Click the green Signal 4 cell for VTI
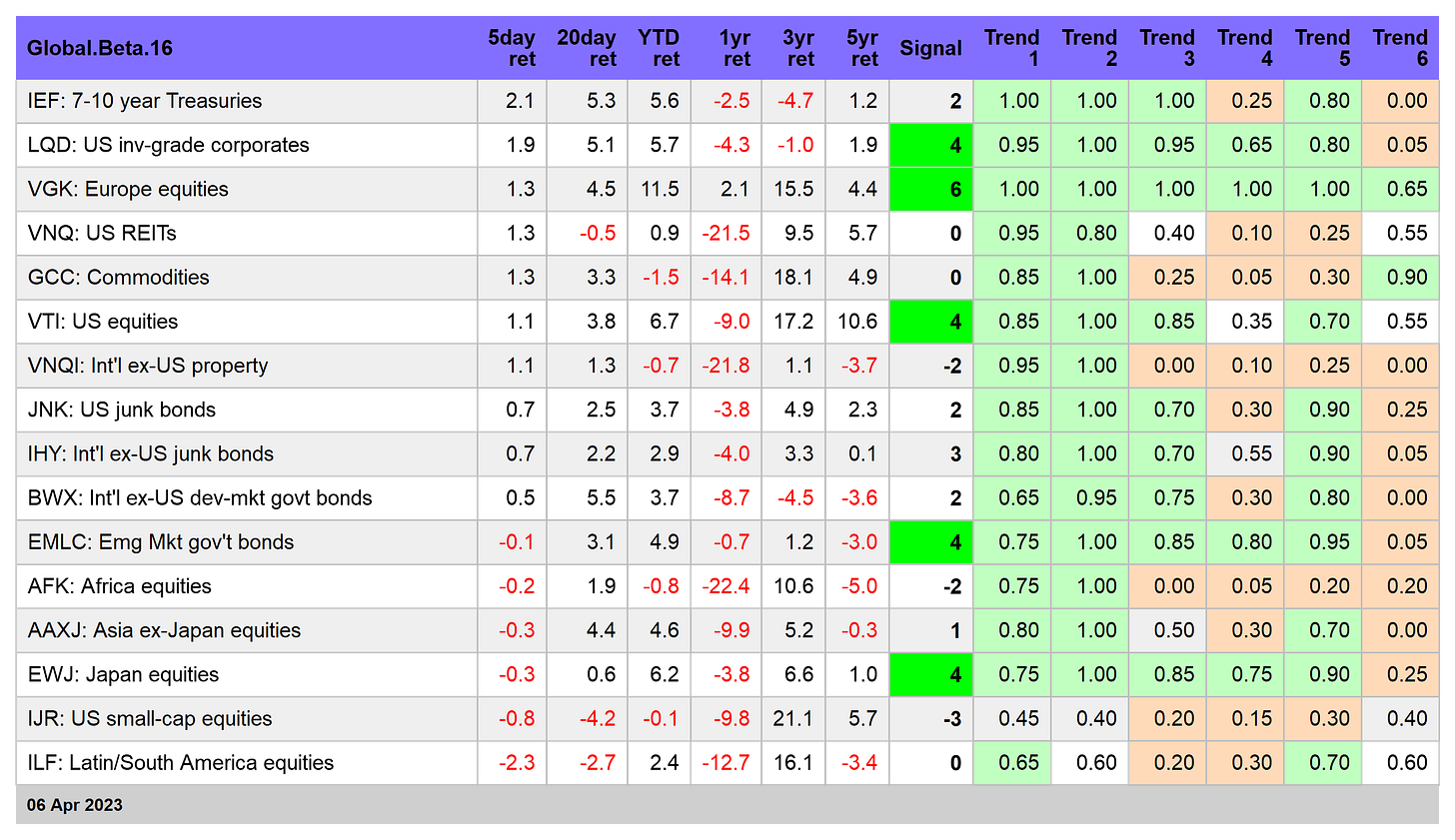 point(930,322)
